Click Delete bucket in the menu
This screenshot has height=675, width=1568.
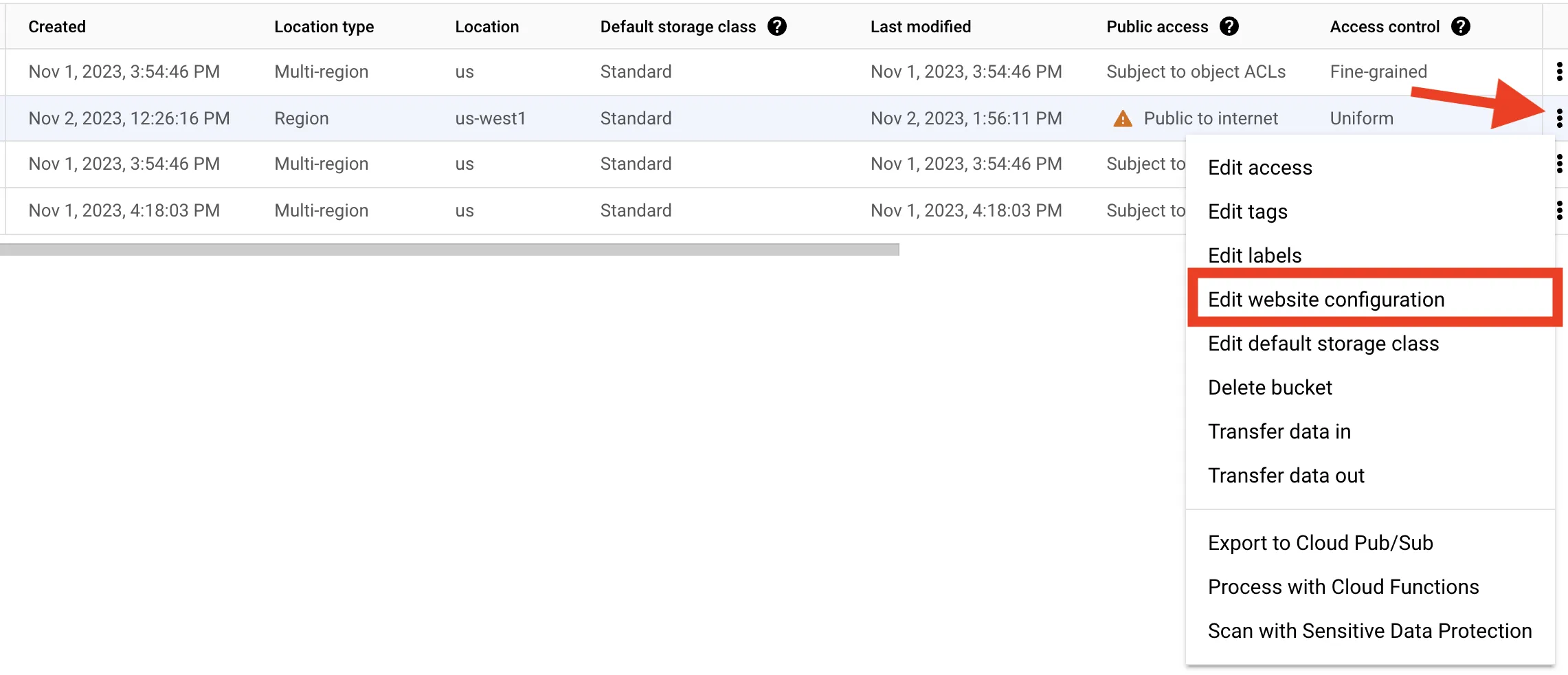pos(1269,388)
